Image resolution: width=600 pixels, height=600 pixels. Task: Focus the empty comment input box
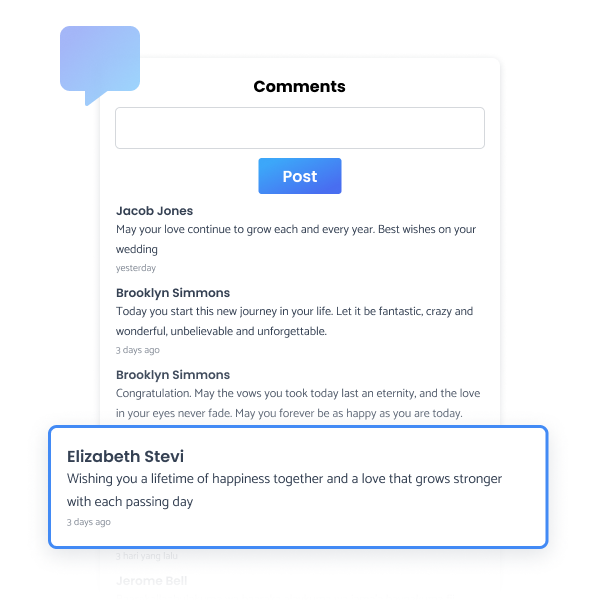tap(300, 128)
